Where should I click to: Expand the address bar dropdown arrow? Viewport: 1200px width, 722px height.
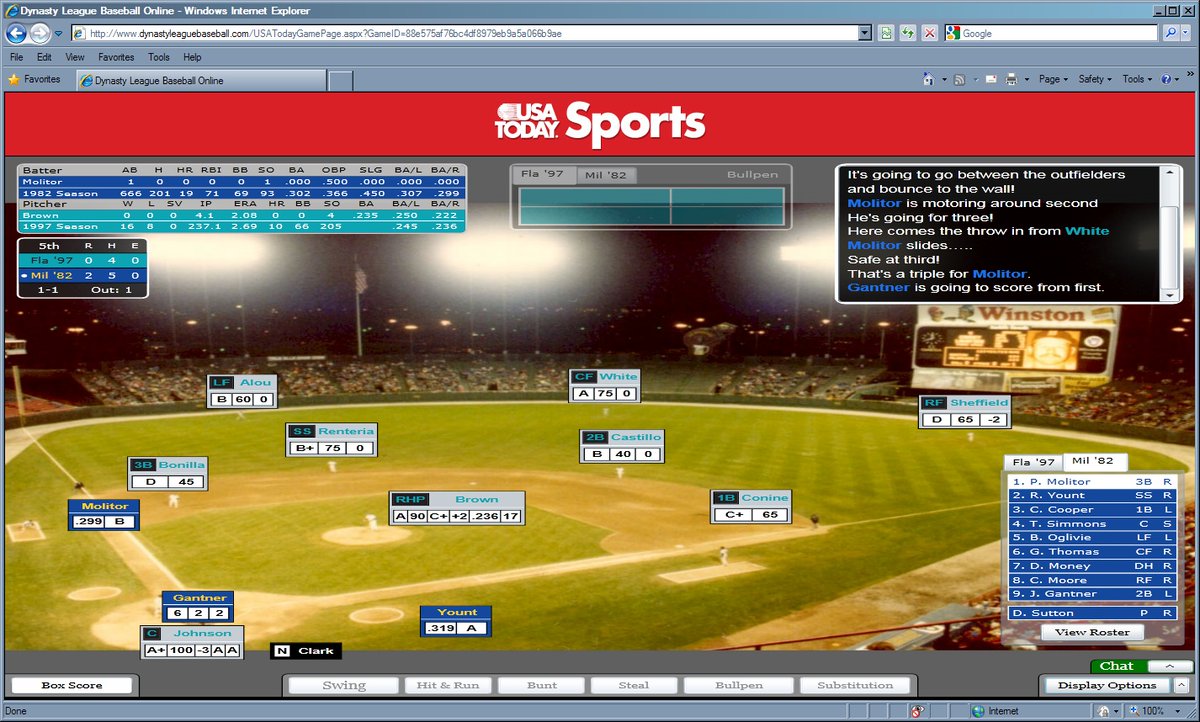866,33
